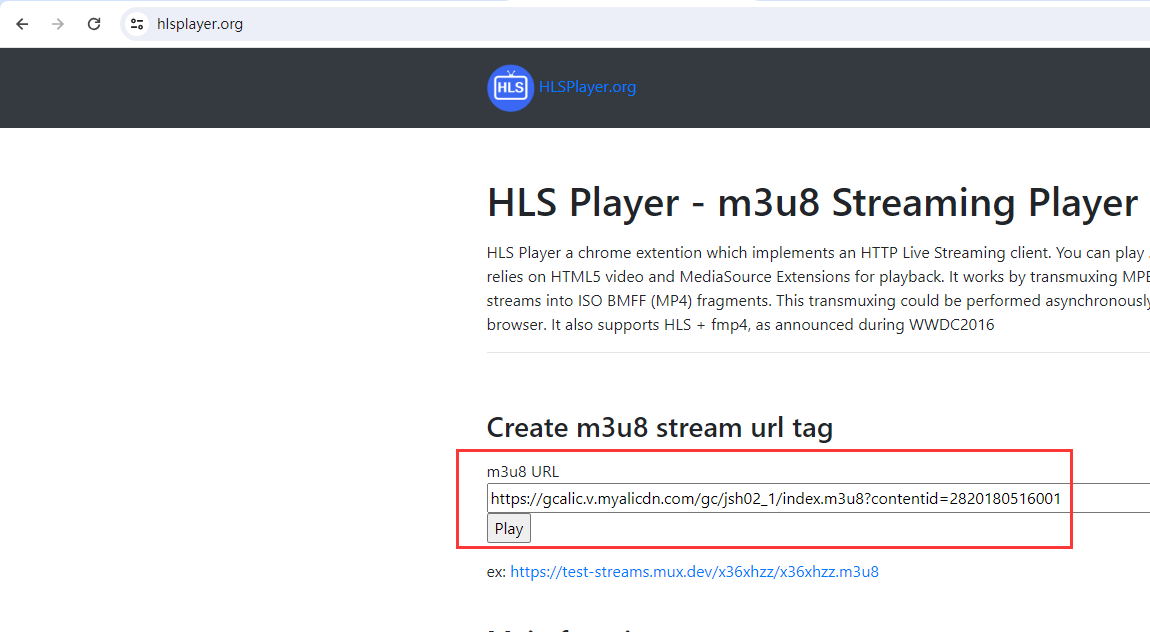Open the test-streams.mux.dev example link
Image resolution: width=1150 pixels, height=632 pixels.
click(x=695, y=572)
